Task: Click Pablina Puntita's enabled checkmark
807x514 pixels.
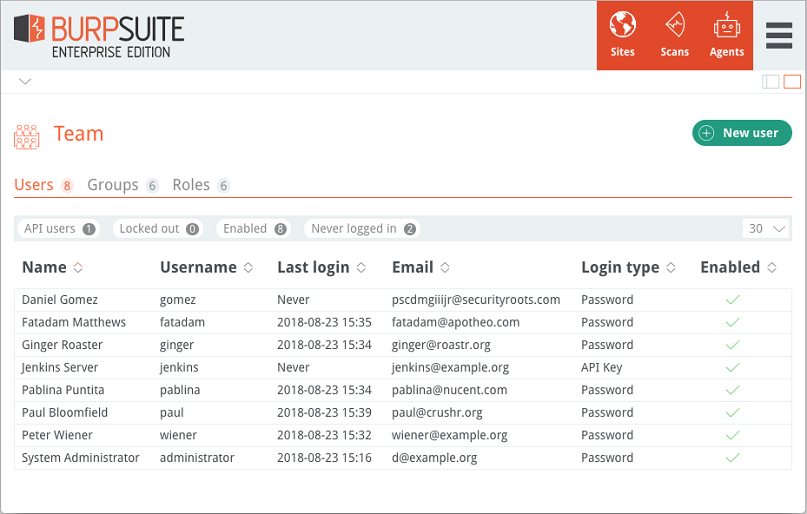Action: tap(732, 390)
